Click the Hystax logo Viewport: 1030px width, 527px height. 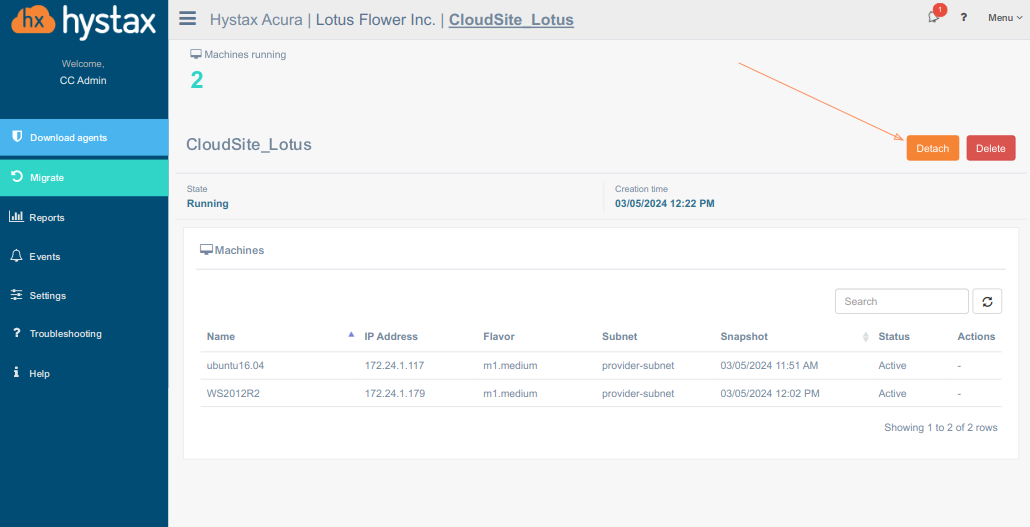(83, 20)
